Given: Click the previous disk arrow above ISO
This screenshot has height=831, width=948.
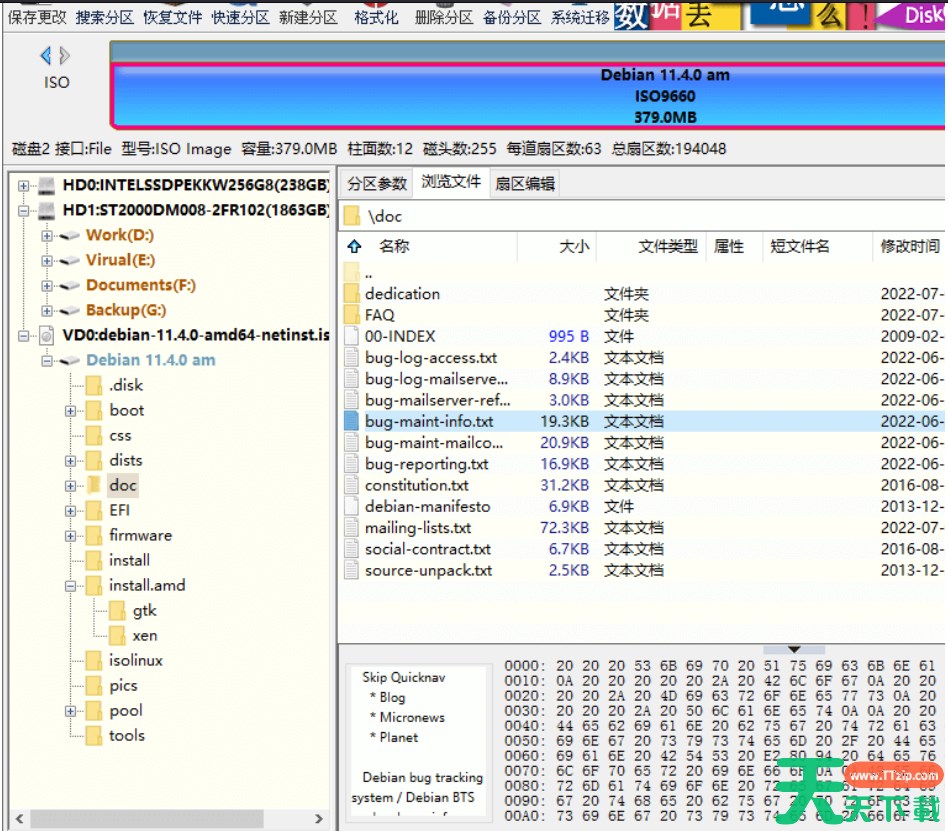Looking at the screenshot, I should pos(45,56).
